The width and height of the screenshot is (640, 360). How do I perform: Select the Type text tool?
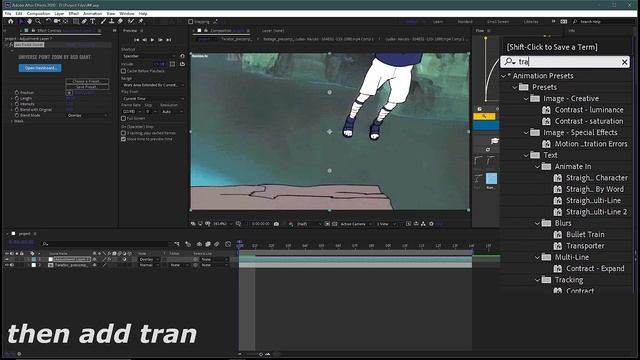tap(93, 22)
